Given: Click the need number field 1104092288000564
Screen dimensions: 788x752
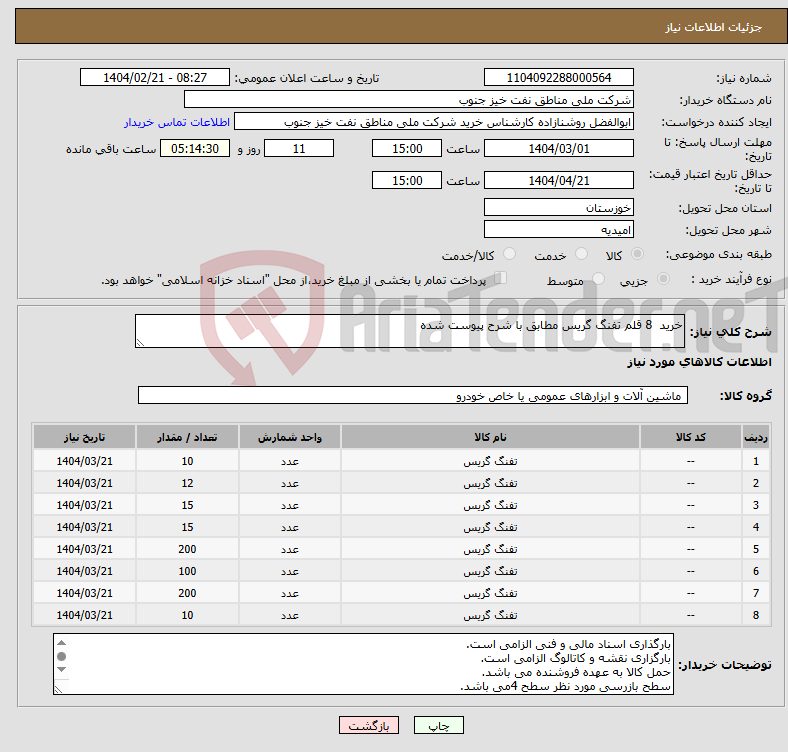Looking at the screenshot, I should (558, 77).
